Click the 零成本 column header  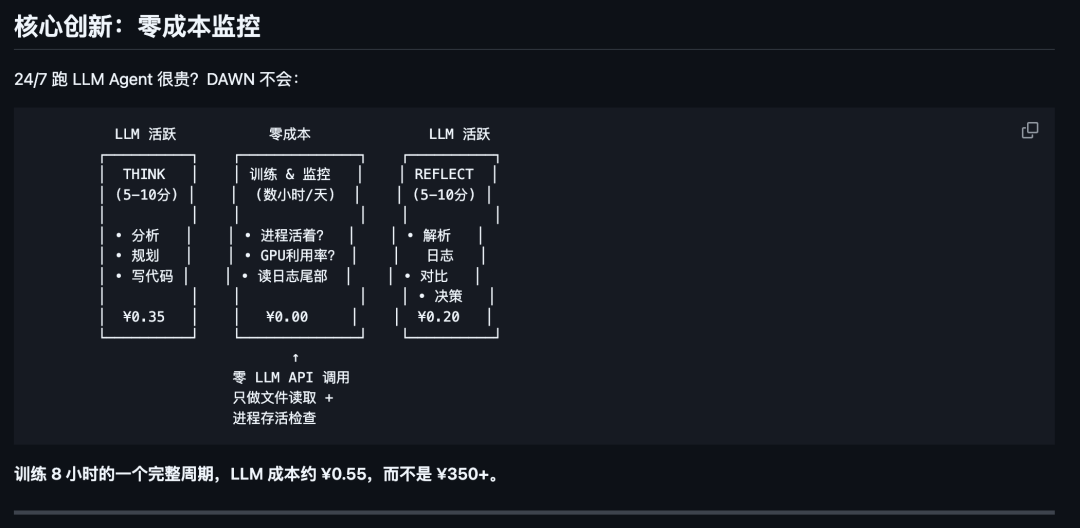coord(290,134)
